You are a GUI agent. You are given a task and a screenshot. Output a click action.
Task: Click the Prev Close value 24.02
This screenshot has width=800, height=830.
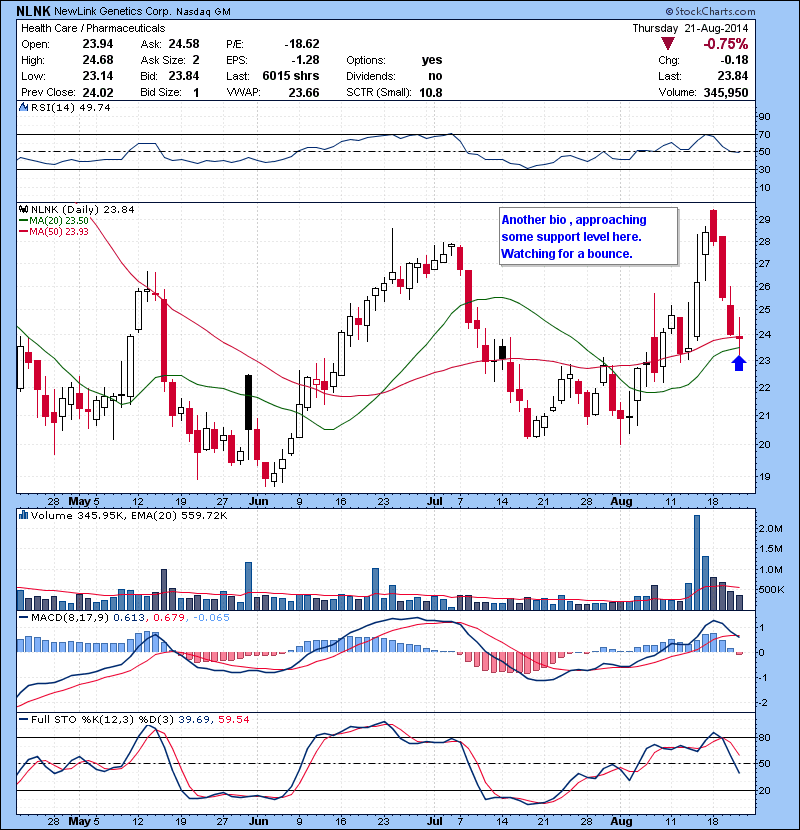tap(97, 93)
